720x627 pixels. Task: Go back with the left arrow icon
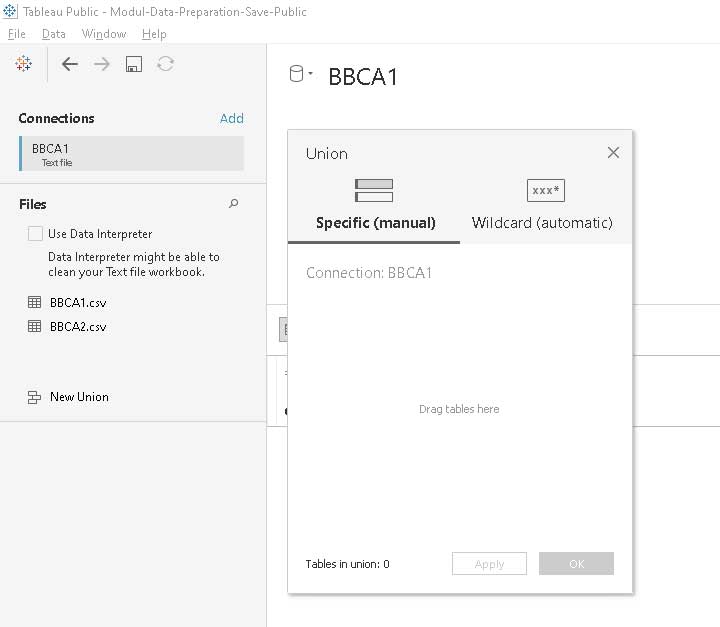pyautogui.click(x=69, y=64)
